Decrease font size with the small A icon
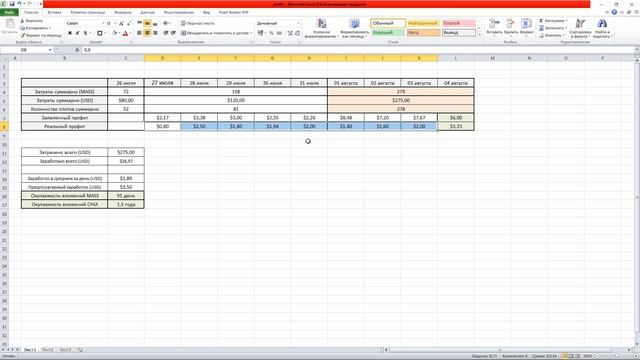 [129, 24]
